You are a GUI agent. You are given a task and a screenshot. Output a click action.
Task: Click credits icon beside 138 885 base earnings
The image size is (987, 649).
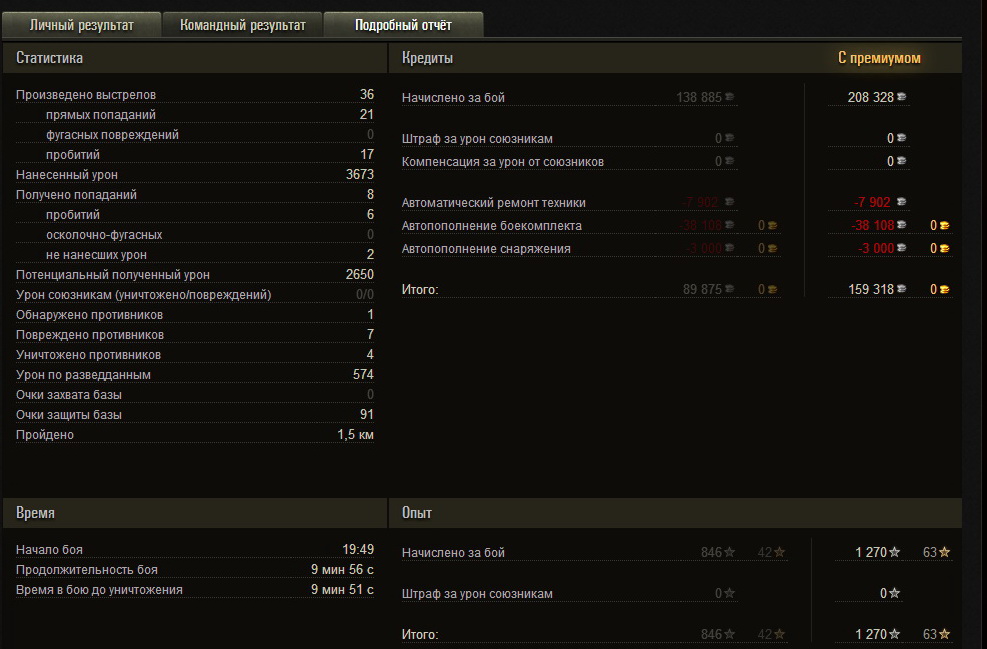coord(730,97)
